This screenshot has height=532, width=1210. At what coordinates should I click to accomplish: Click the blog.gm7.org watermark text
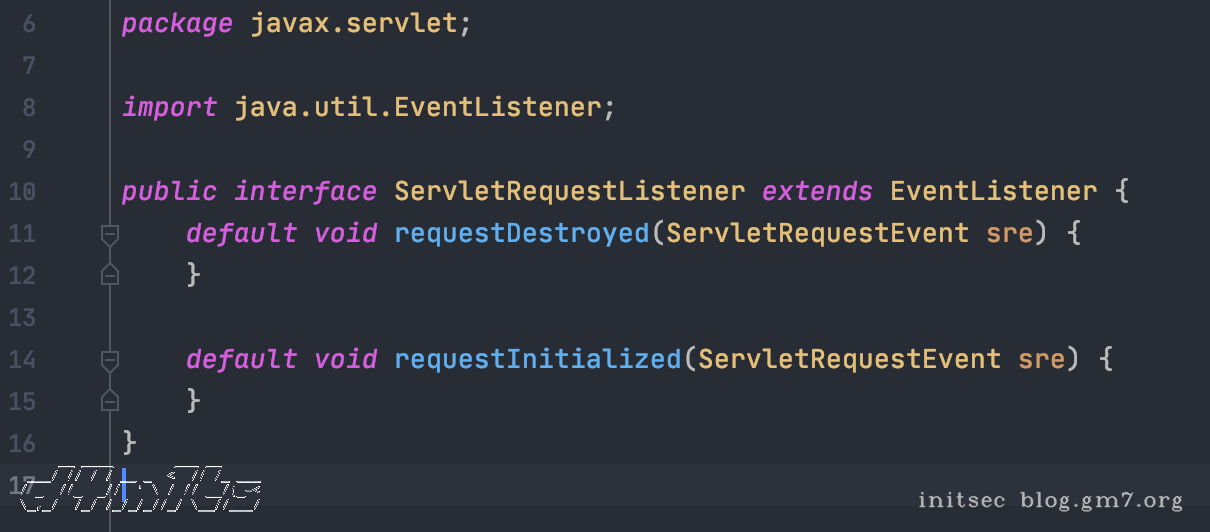coord(1101,500)
